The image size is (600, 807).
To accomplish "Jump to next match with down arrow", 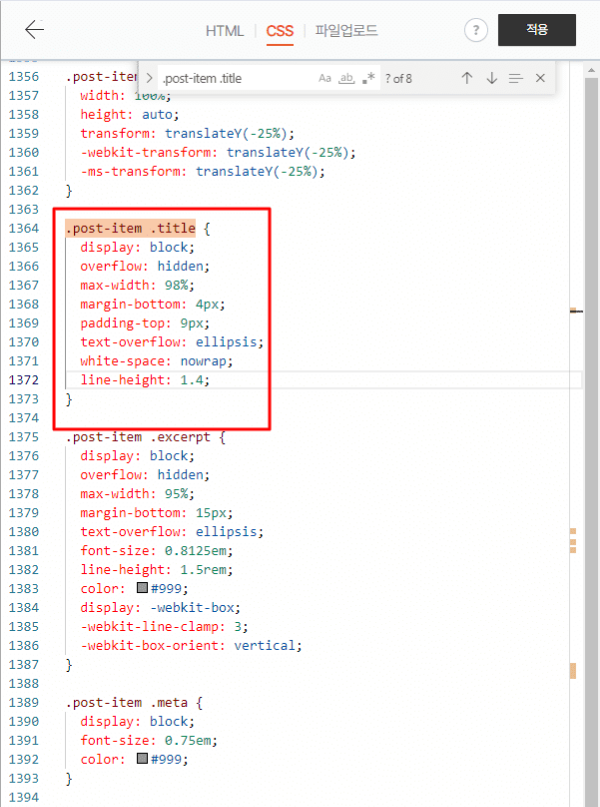I will click(491, 78).
